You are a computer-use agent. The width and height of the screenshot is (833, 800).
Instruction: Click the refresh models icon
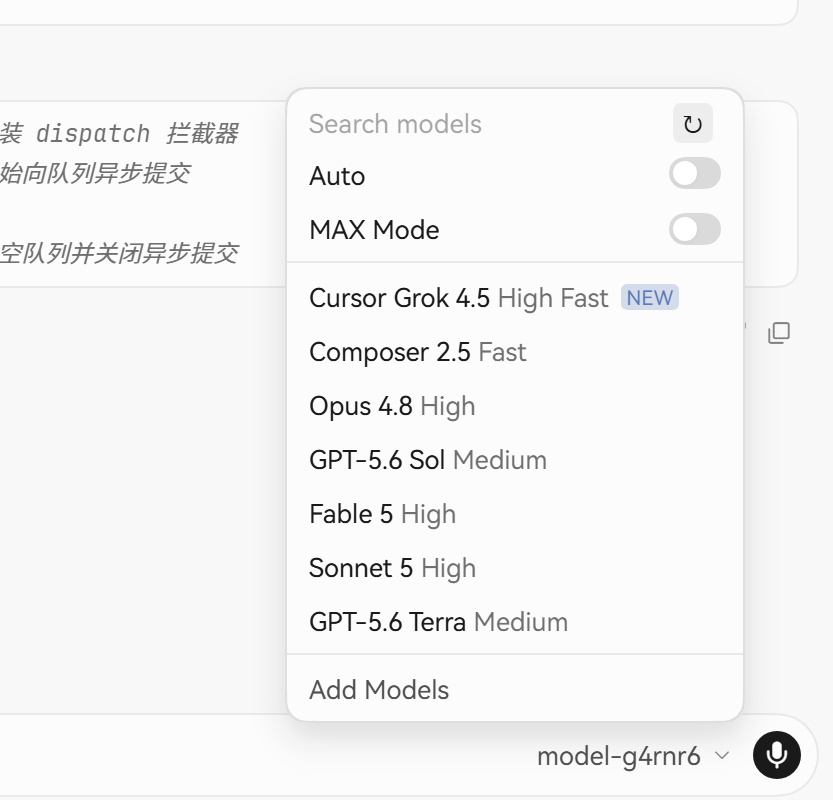point(693,124)
